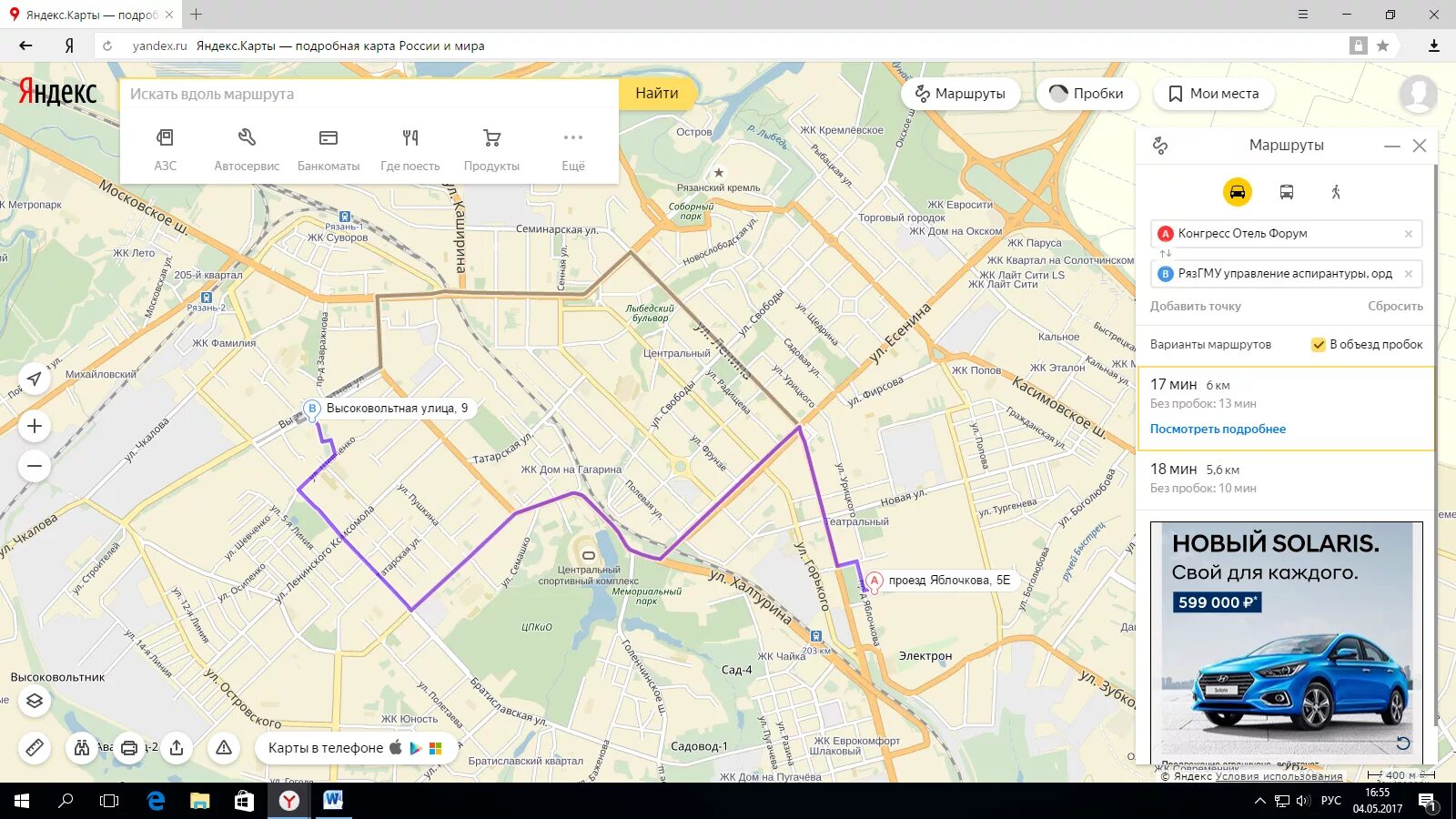1456x819 pixels.
Task: Toggle the Пробки traffic layer
Action: tap(1087, 94)
